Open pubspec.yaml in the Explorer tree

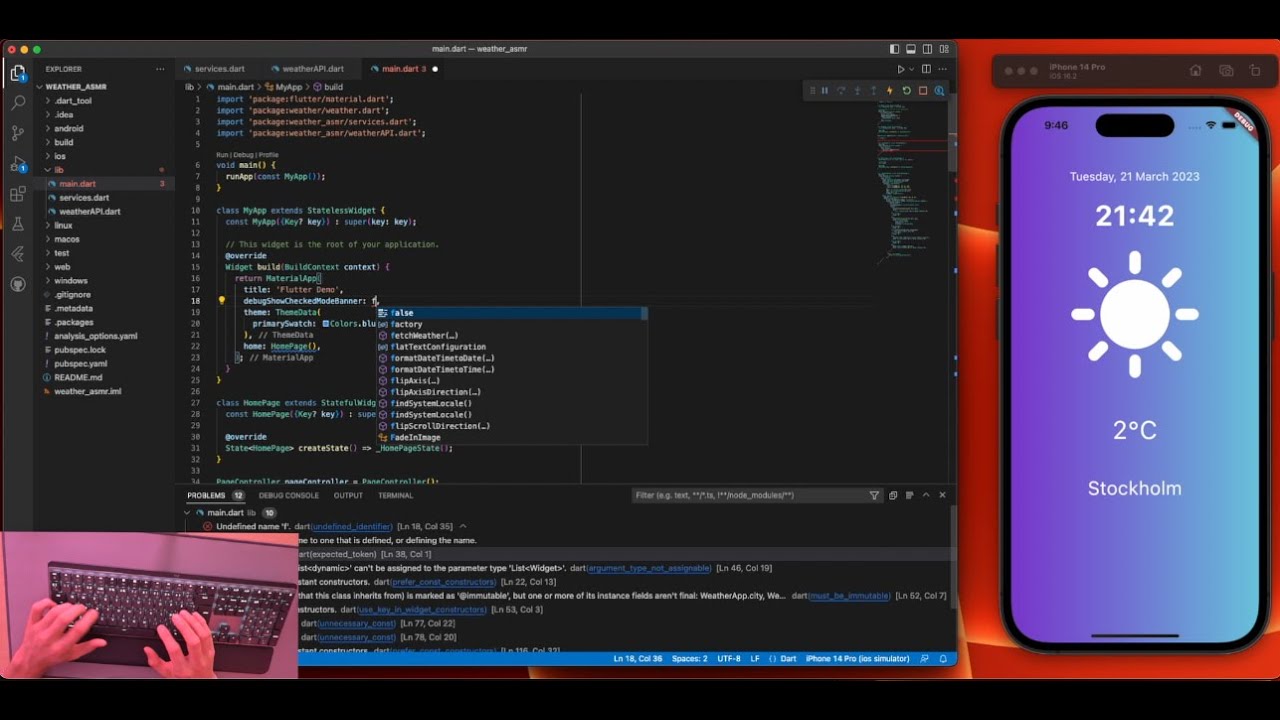pos(80,364)
